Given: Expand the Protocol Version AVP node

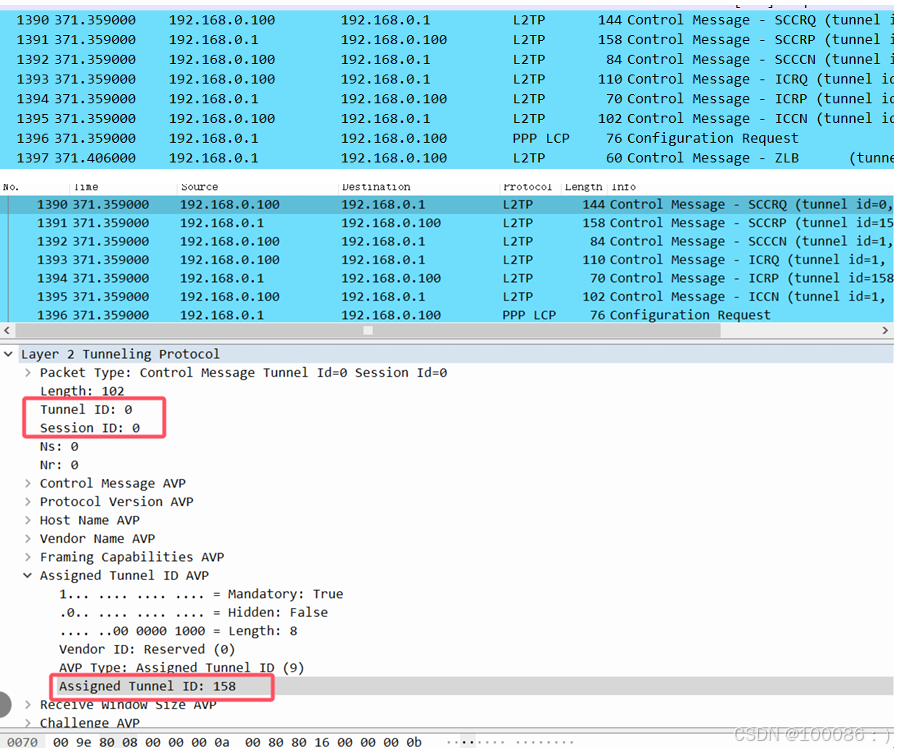Looking at the screenshot, I should coord(26,501).
